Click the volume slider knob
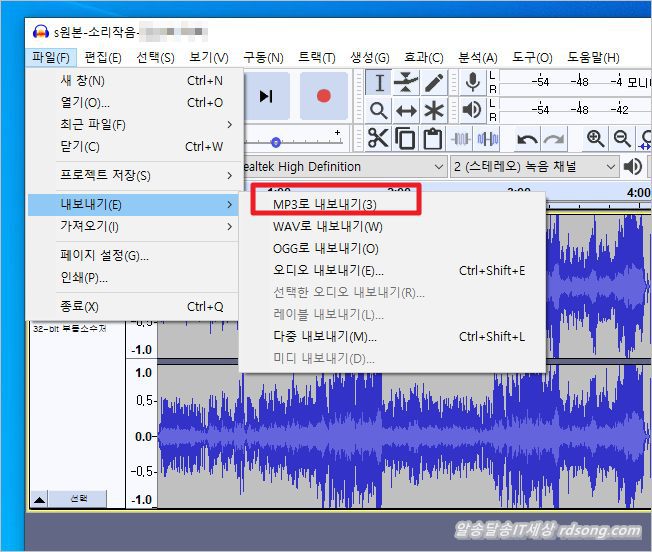This screenshot has width=652, height=552. pyautogui.click(x=276, y=143)
